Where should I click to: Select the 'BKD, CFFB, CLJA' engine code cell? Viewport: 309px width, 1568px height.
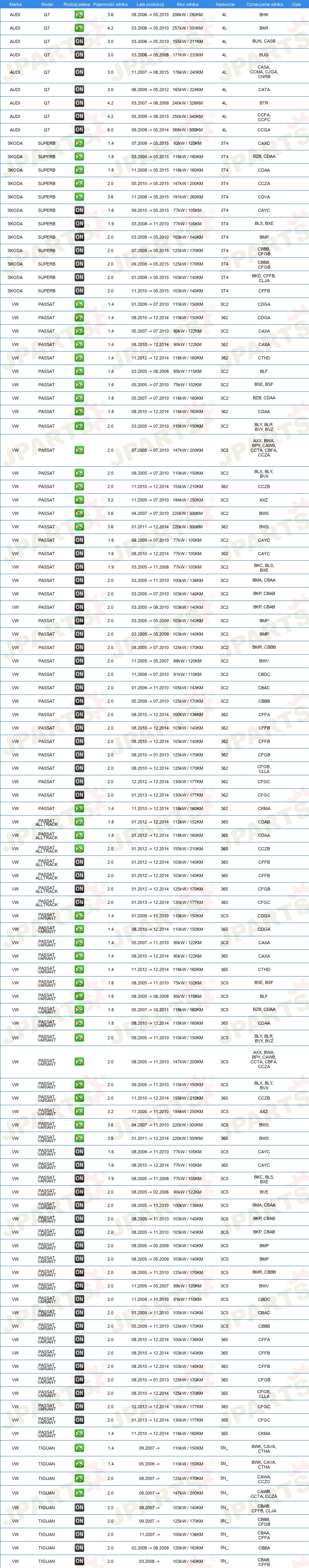[264, 278]
